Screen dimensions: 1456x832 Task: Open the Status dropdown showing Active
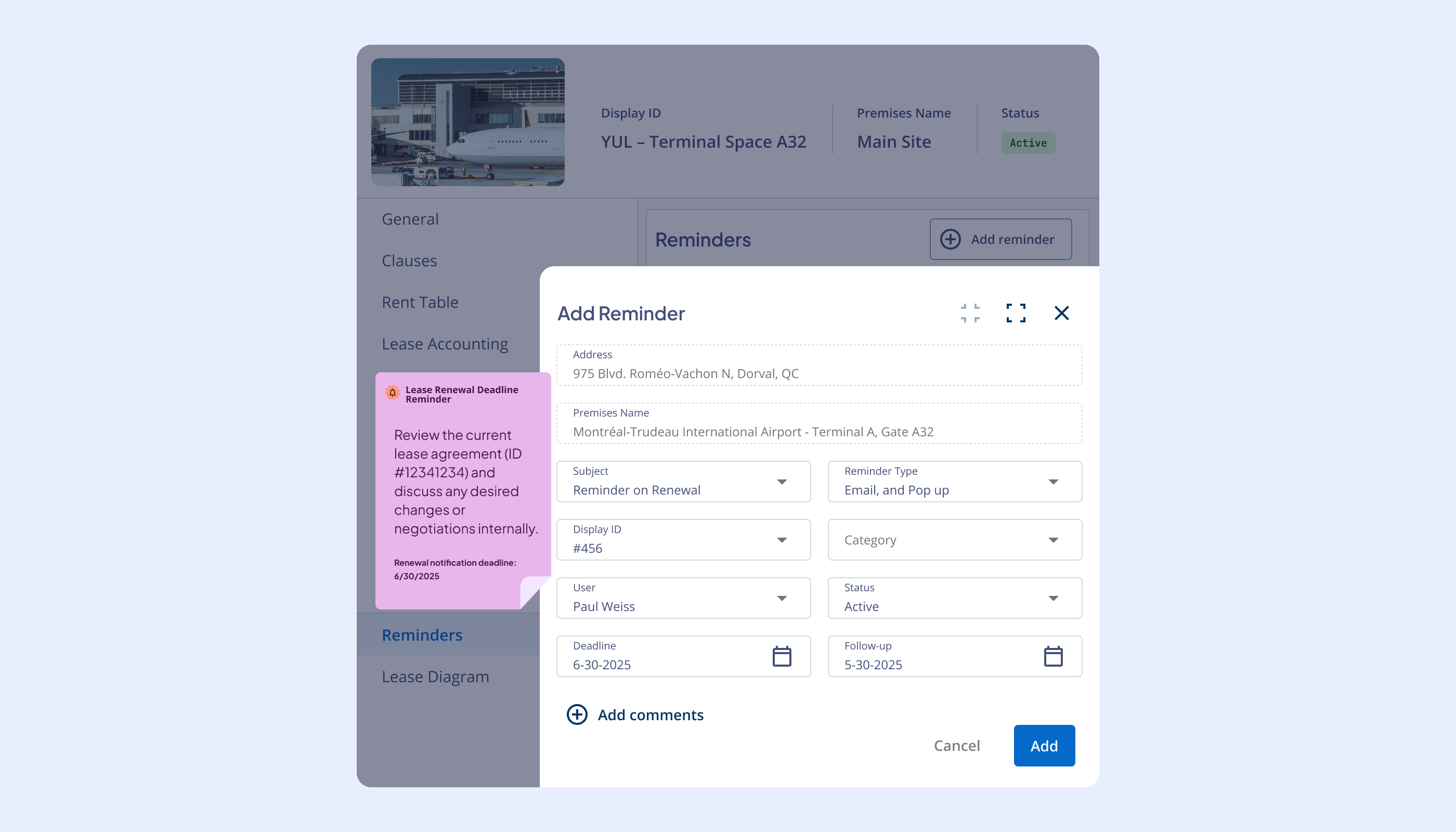point(1054,597)
